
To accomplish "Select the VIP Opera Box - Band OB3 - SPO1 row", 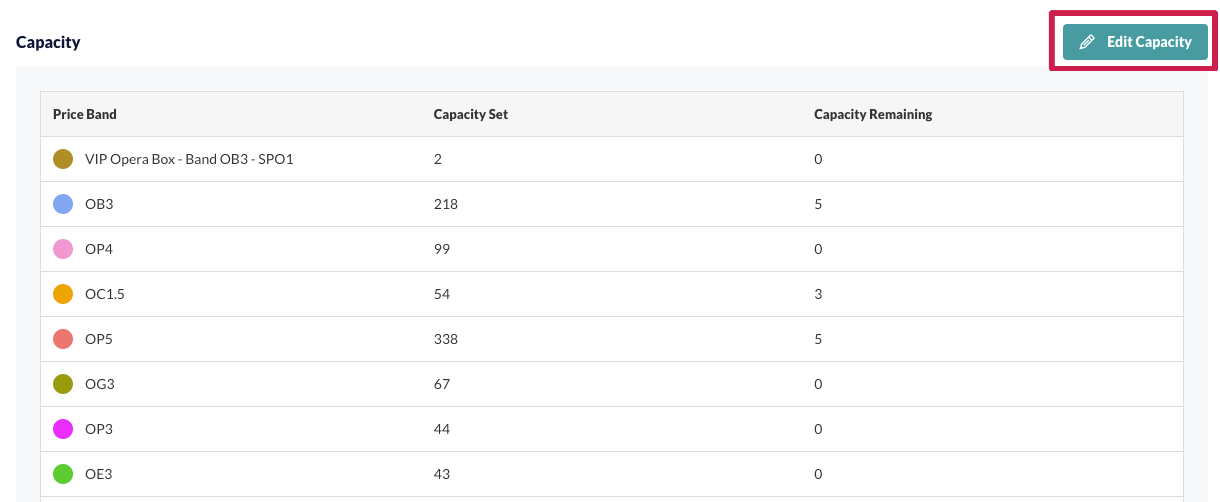I will coord(612,159).
